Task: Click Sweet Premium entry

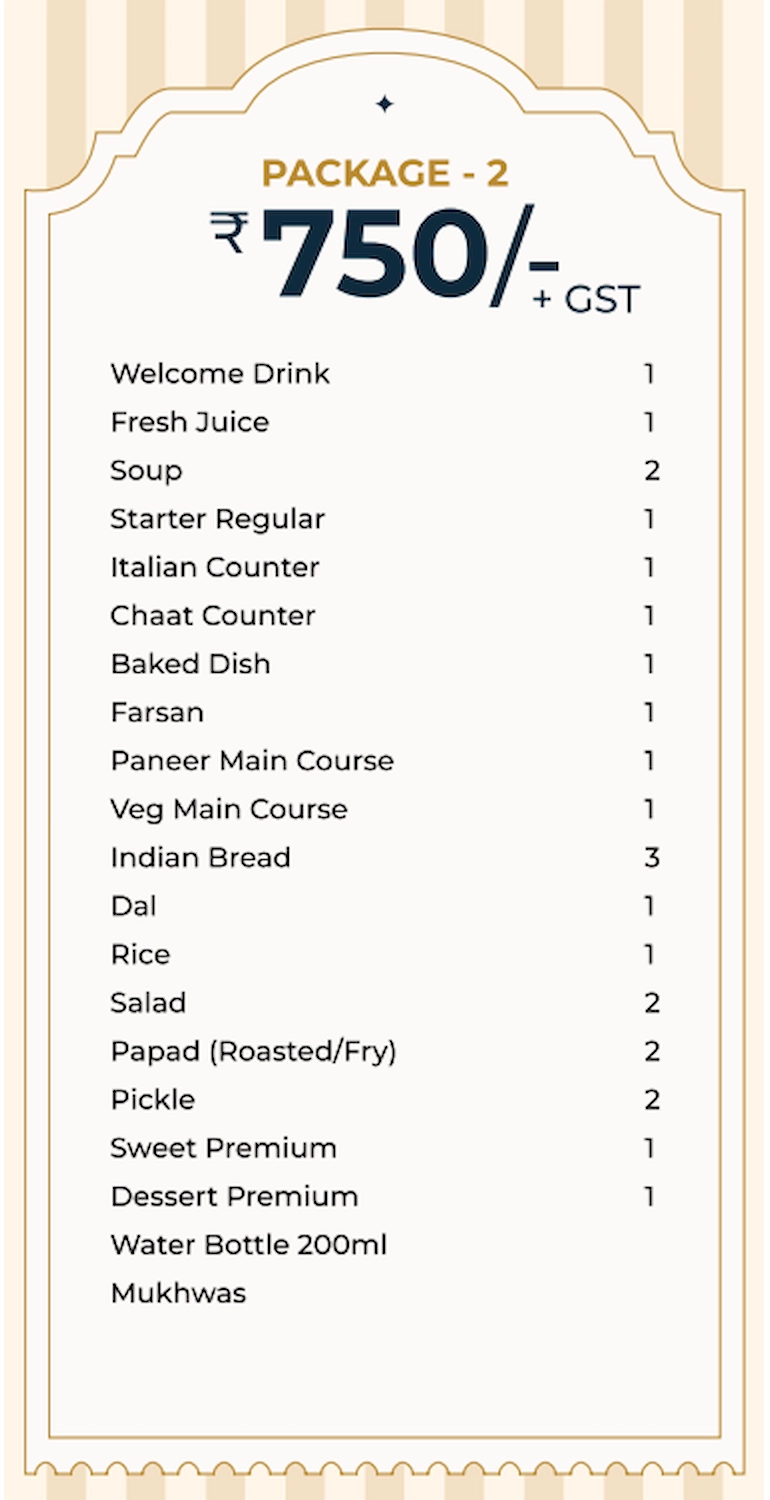Action: tap(223, 1148)
